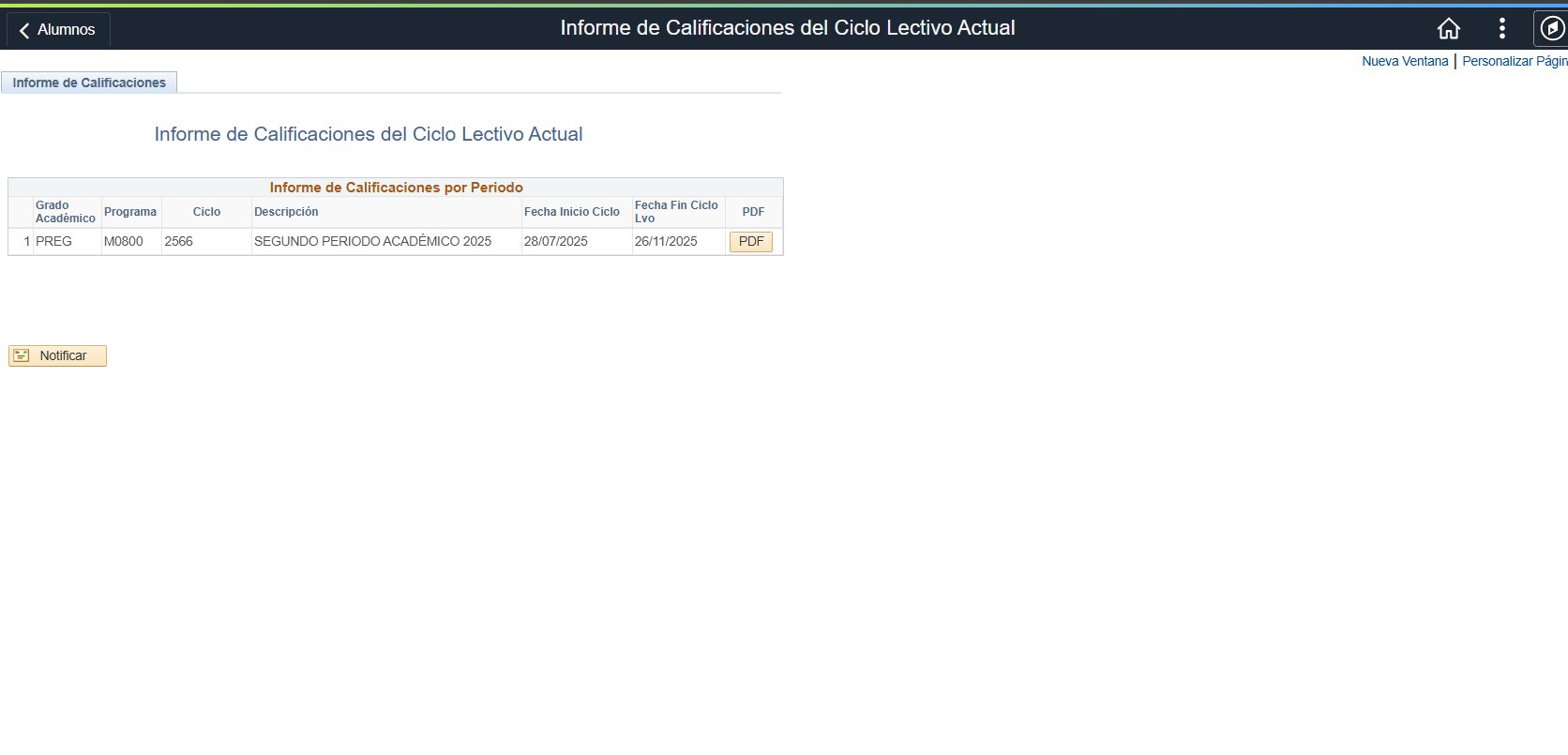Click the Grado Académico column header
Viewport: 1568px width, 755px height.
[66, 212]
